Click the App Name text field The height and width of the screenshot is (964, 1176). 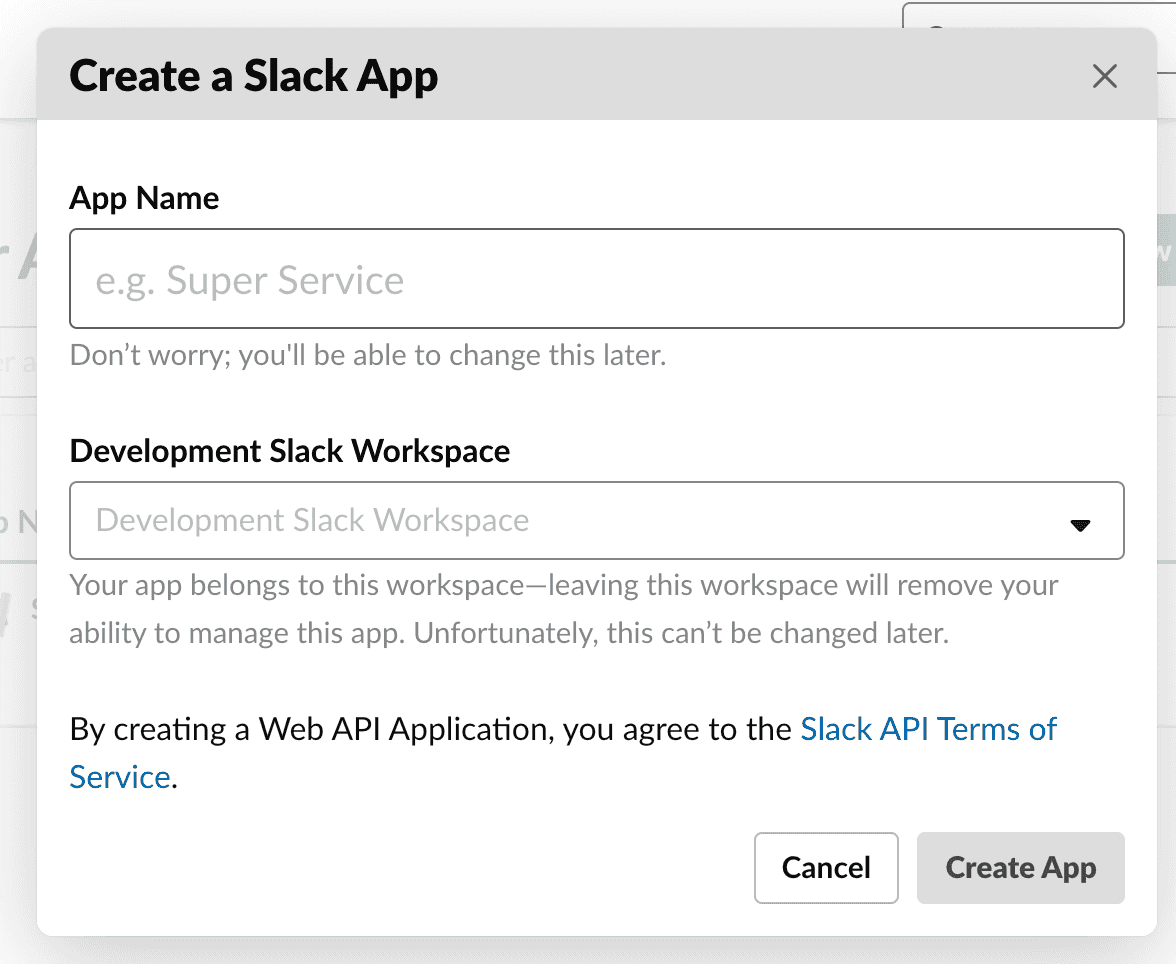click(x=596, y=279)
